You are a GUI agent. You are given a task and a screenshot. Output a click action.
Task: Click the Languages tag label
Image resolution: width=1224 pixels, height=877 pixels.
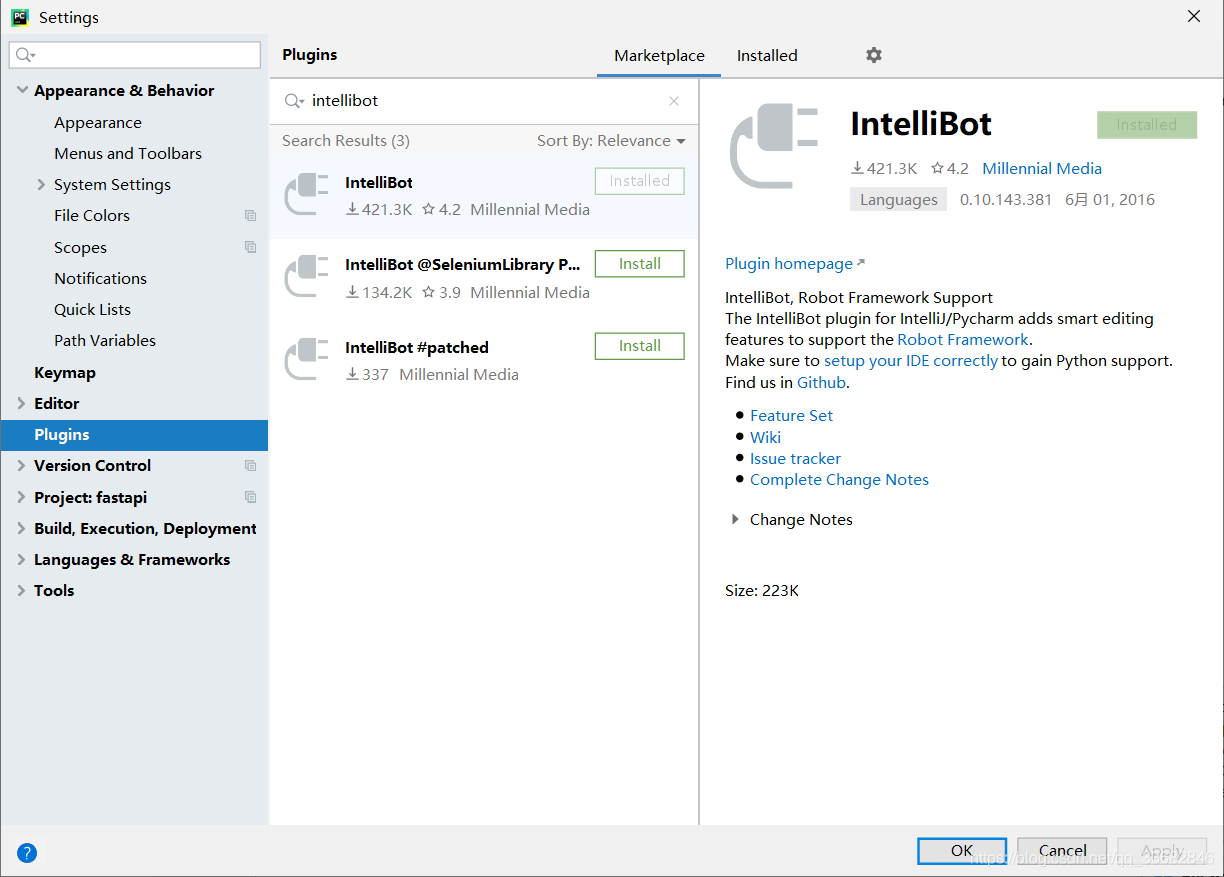coord(899,200)
